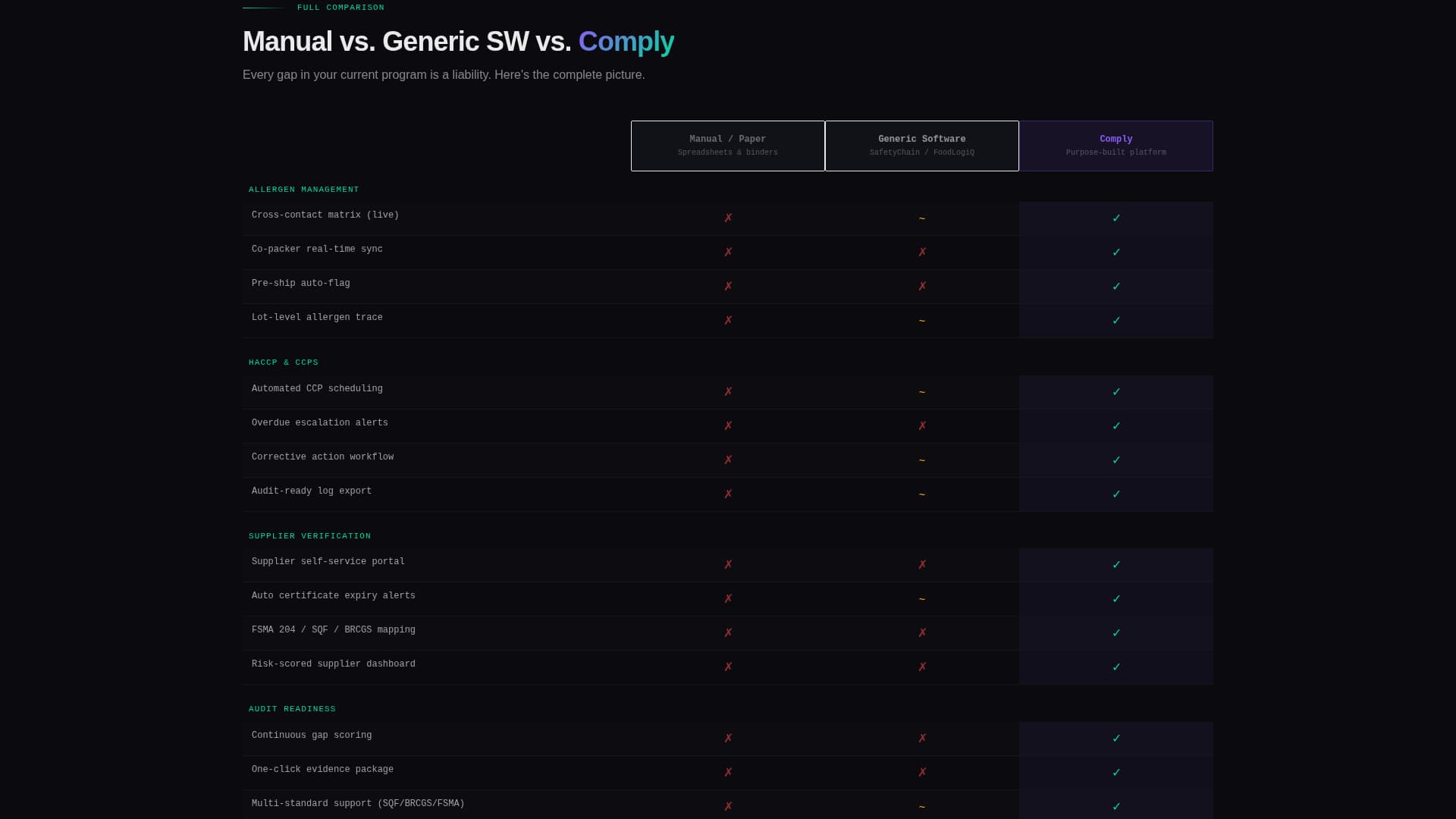Image resolution: width=1456 pixels, height=819 pixels.
Task: Click the Manual cross for Automated CCP scheduling
Action: (728, 392)
